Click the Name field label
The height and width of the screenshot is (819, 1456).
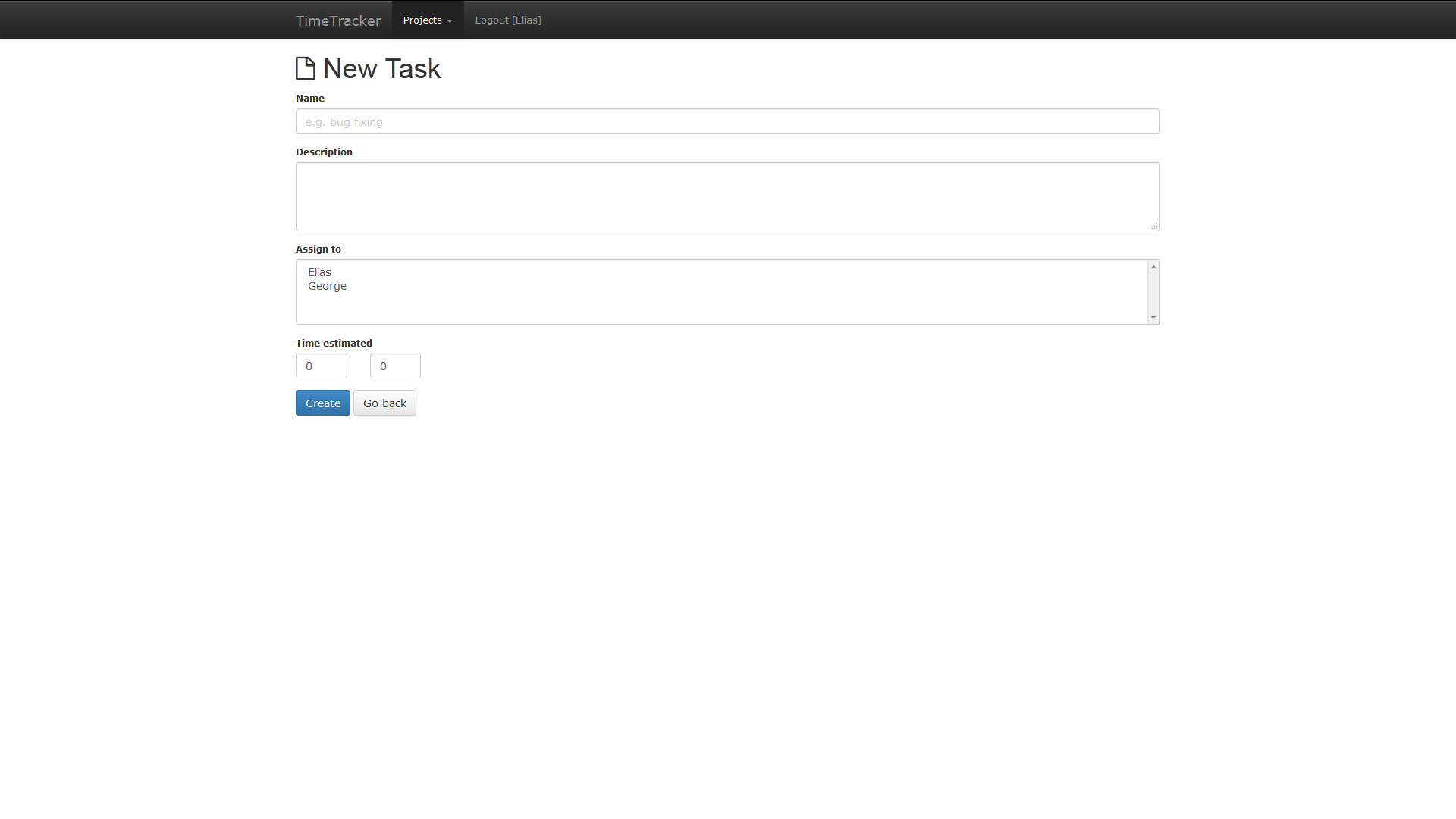pos(310,99)
